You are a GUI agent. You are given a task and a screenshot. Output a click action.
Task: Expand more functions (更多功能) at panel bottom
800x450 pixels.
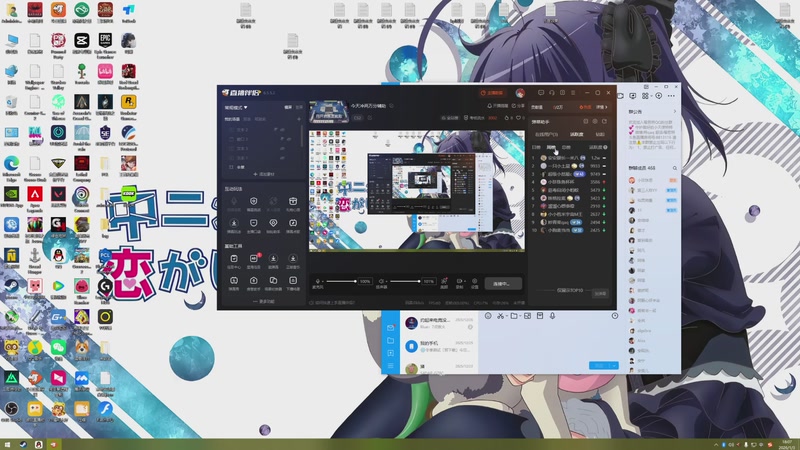264,302
